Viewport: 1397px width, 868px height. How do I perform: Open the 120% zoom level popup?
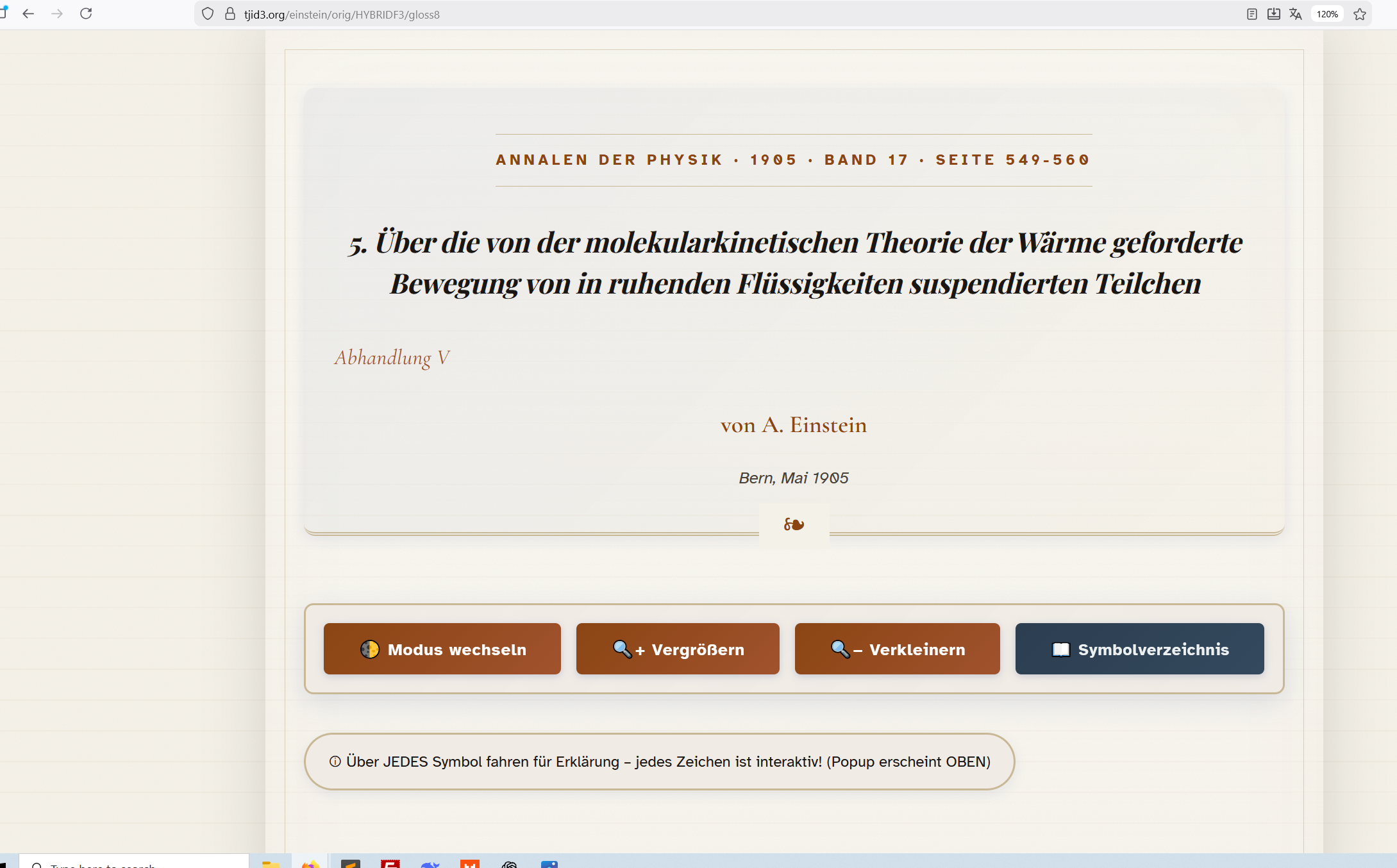tap(1326, 13)
